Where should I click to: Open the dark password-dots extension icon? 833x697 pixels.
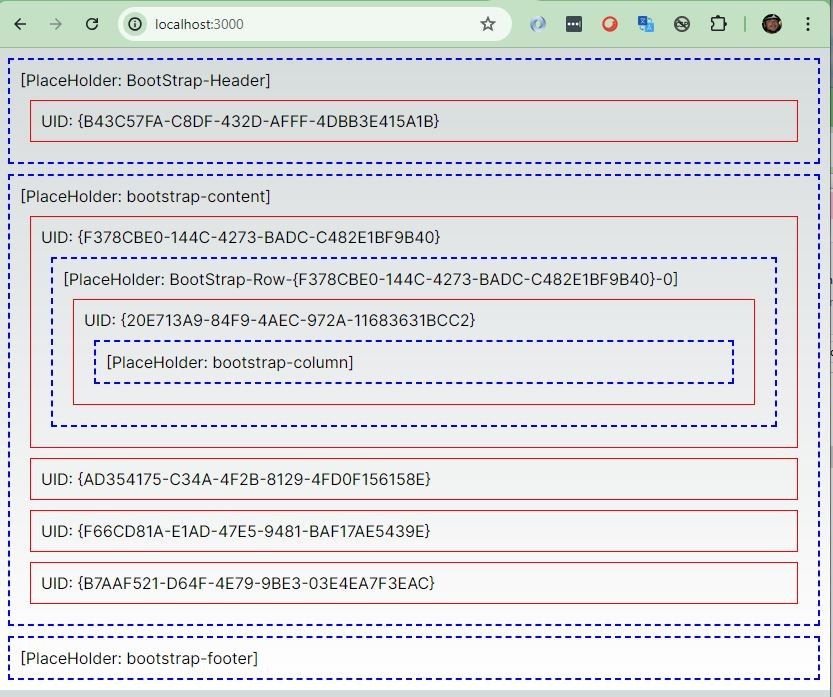(574, 24)
